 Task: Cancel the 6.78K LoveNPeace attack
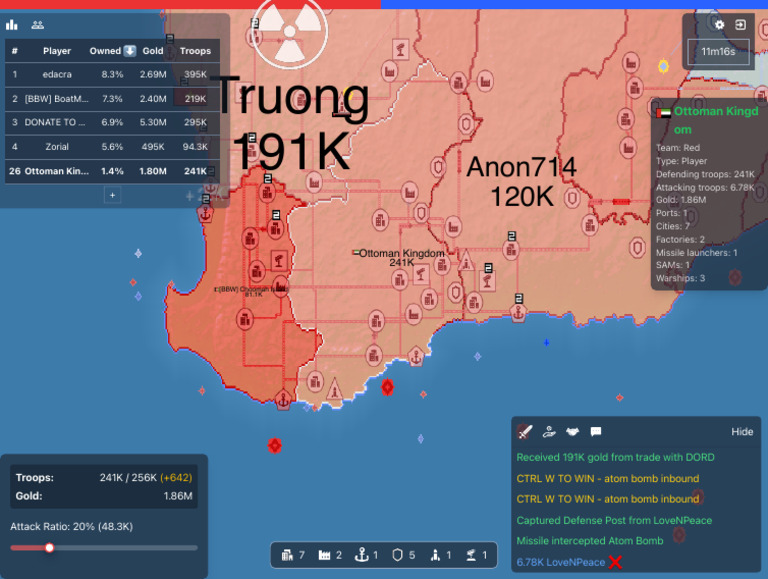point(616,562)
